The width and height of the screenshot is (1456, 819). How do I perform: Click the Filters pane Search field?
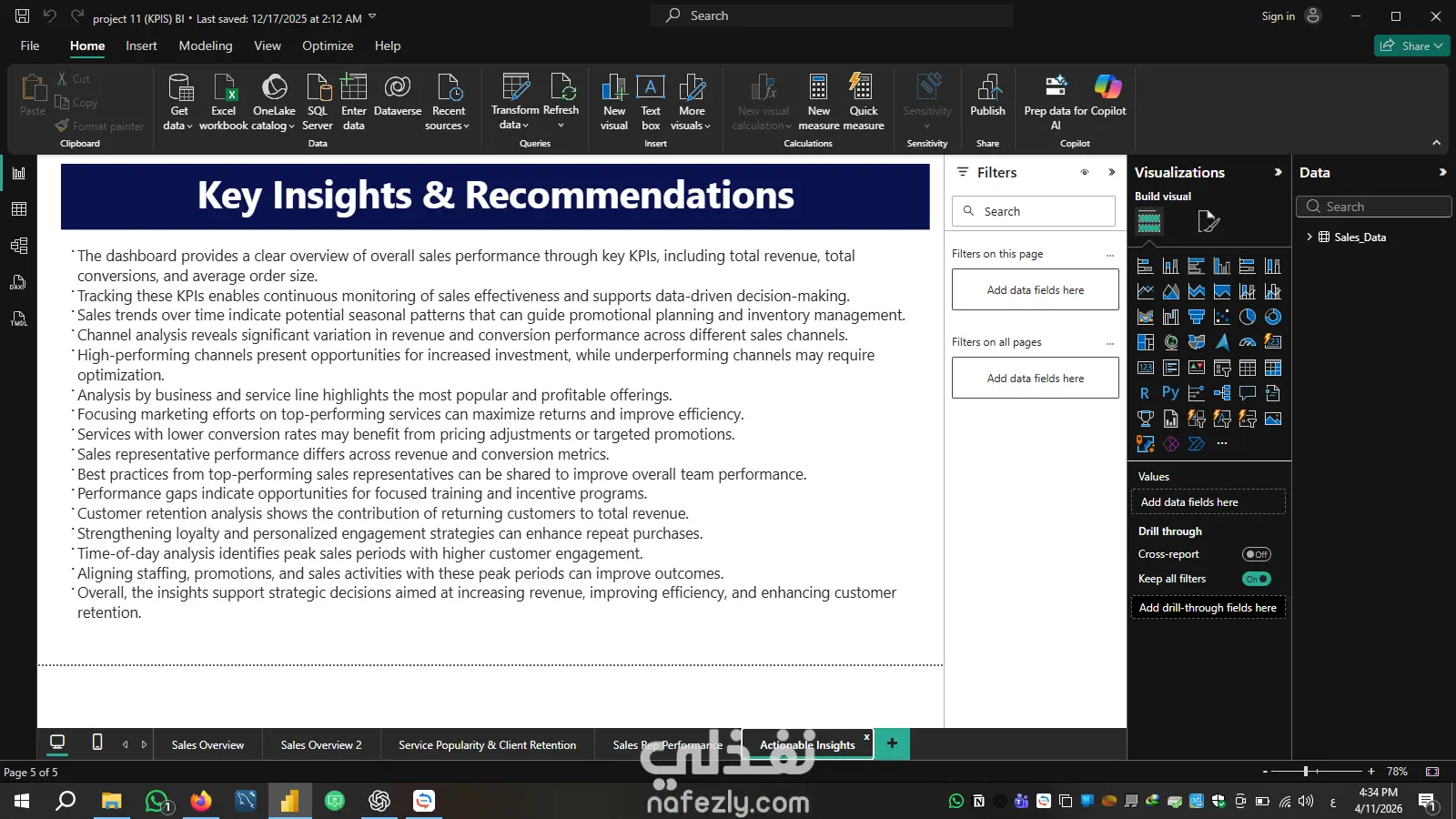click(1034, 211)
